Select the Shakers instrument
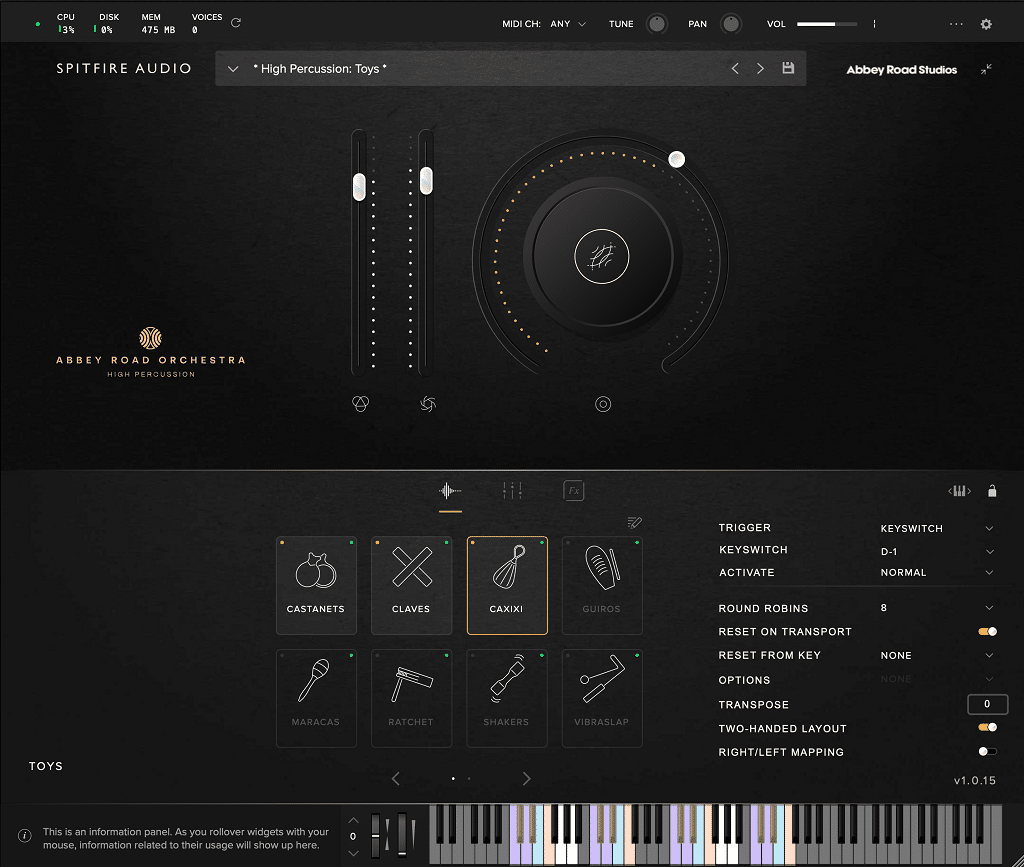This screenshot has width=1024, height=867. (507, 699)
